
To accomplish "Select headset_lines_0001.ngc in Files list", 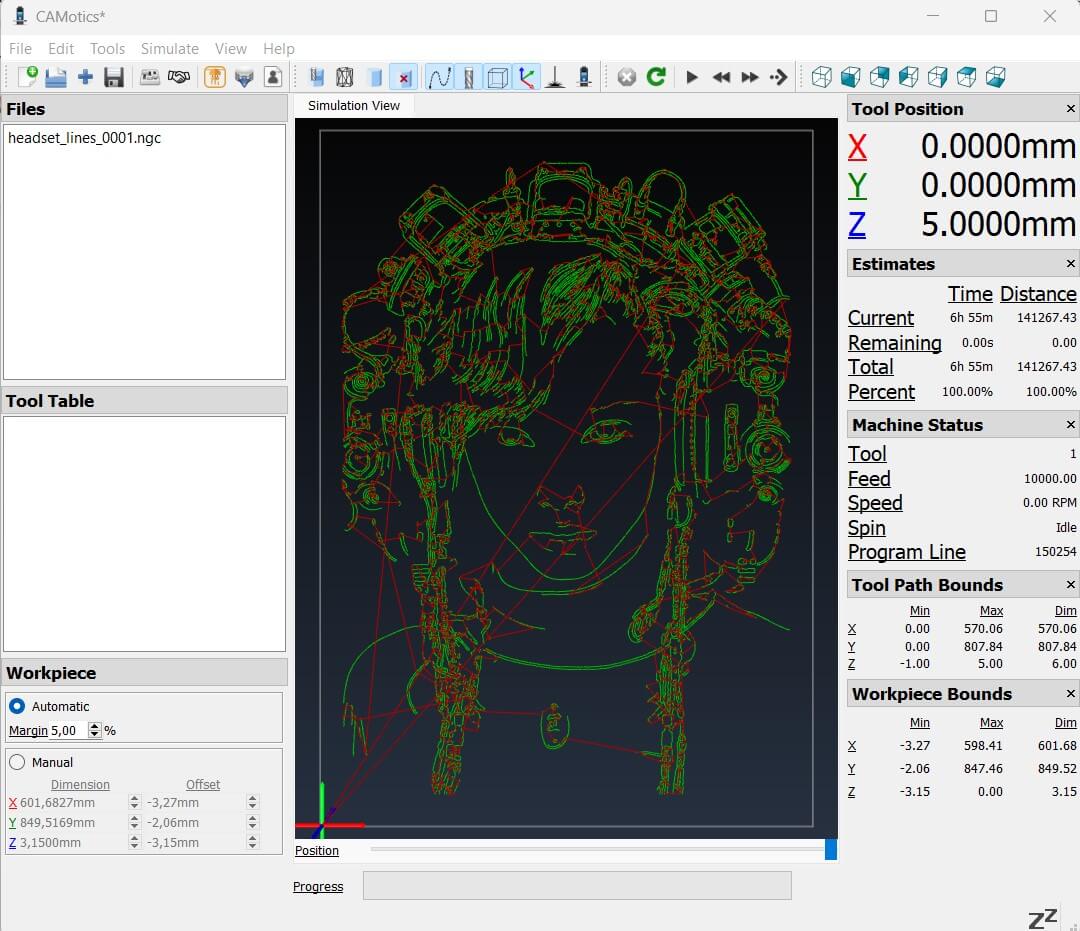I will coord(84,138).
